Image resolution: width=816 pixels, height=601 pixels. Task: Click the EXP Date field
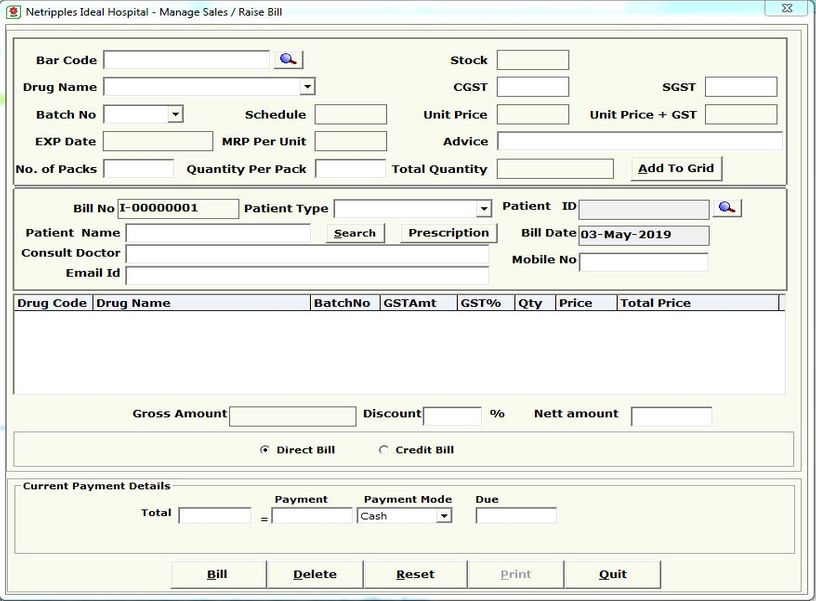(158, 141)
